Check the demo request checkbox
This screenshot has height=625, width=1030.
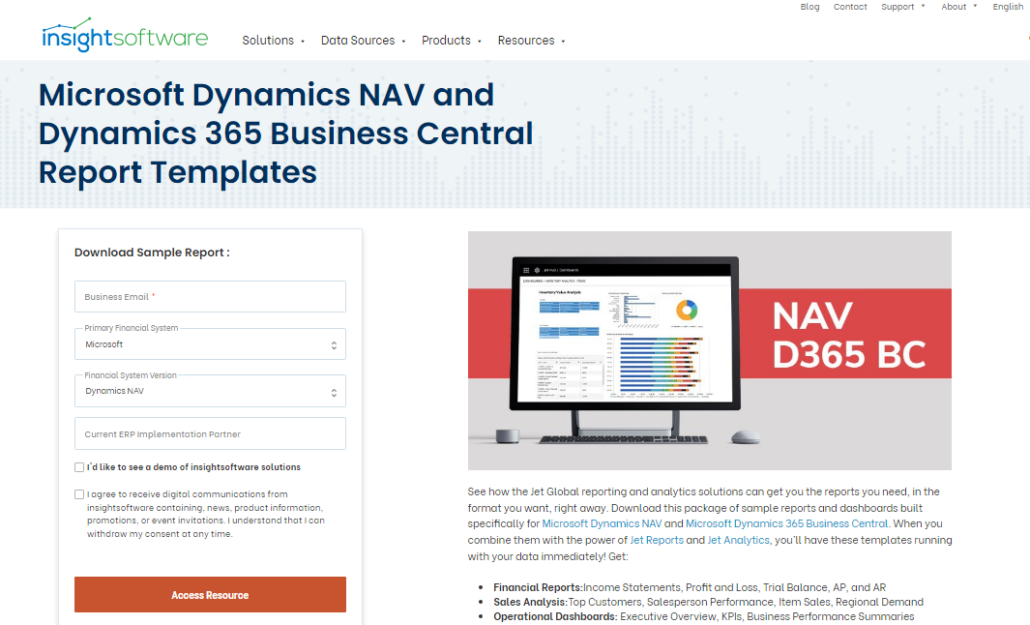(79, 467)
